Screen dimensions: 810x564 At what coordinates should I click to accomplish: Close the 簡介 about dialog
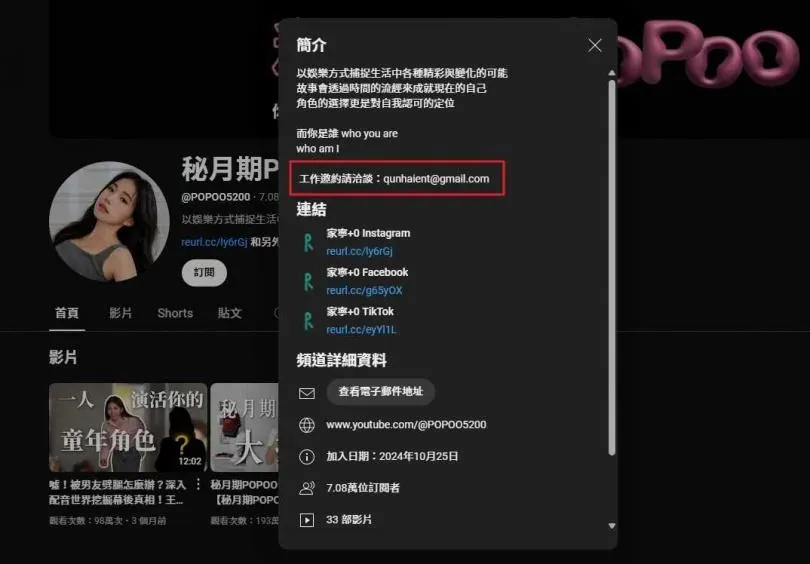coord(595,45)
